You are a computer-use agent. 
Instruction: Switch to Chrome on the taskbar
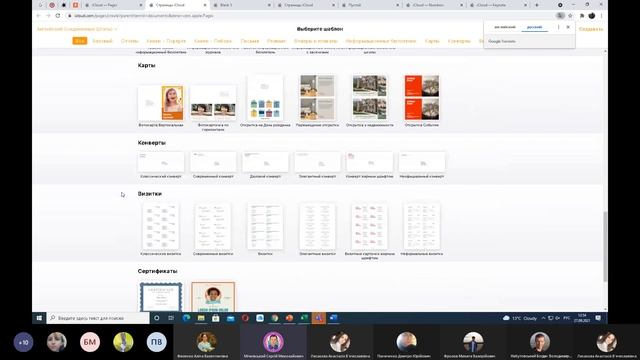pyautogui.click(x=275, y=318)
